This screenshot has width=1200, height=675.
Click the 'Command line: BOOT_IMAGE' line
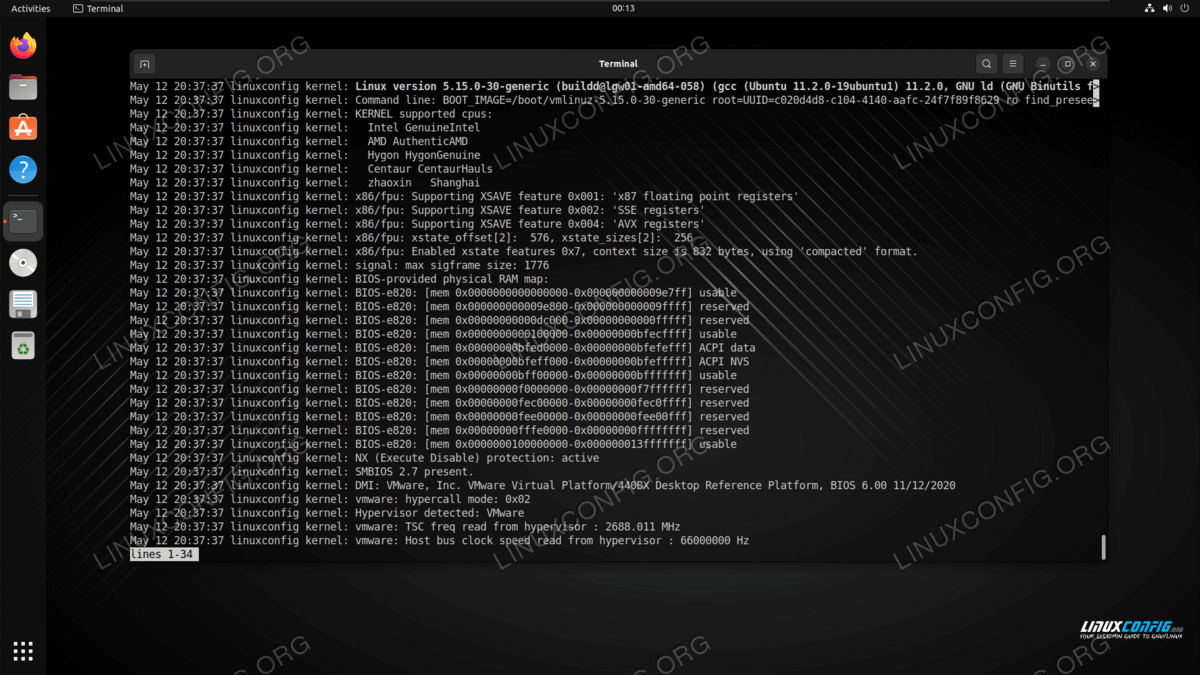(x=614, y=101)
